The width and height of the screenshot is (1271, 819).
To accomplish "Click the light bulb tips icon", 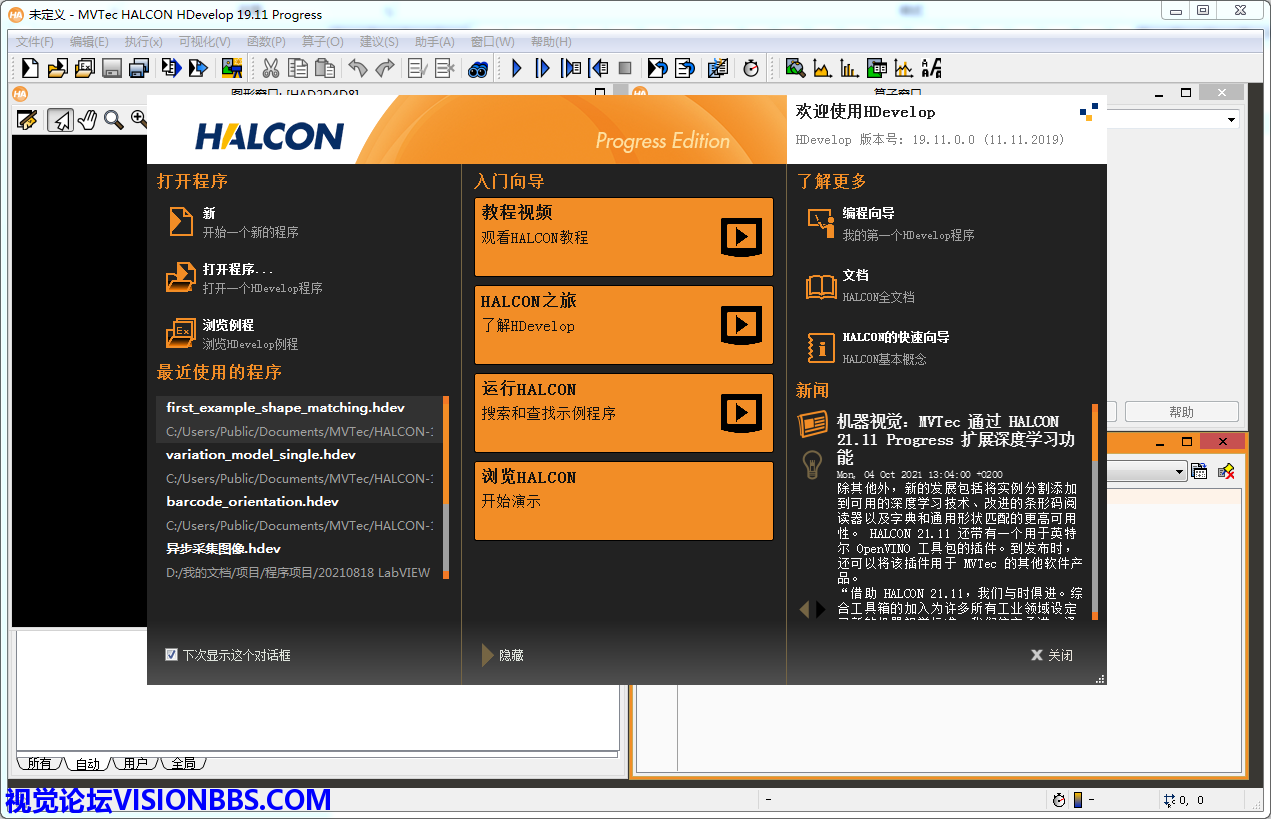I will [x=812, y=464].
